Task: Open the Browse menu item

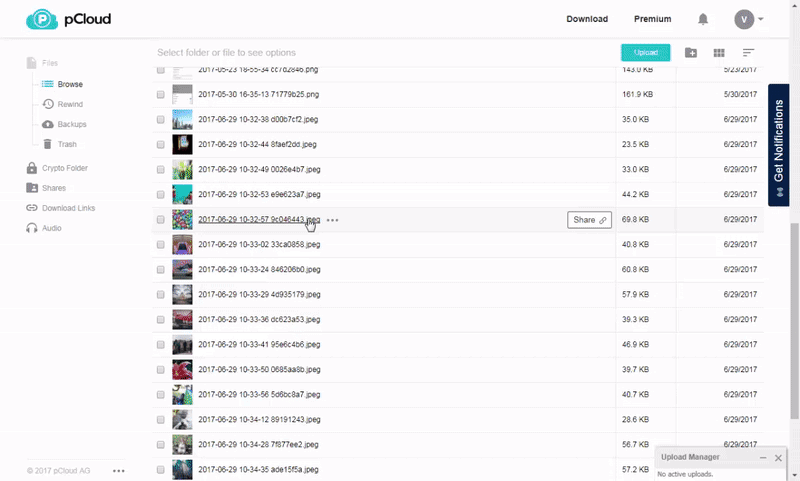Action: pyautogui.click(x=70, y=84)
